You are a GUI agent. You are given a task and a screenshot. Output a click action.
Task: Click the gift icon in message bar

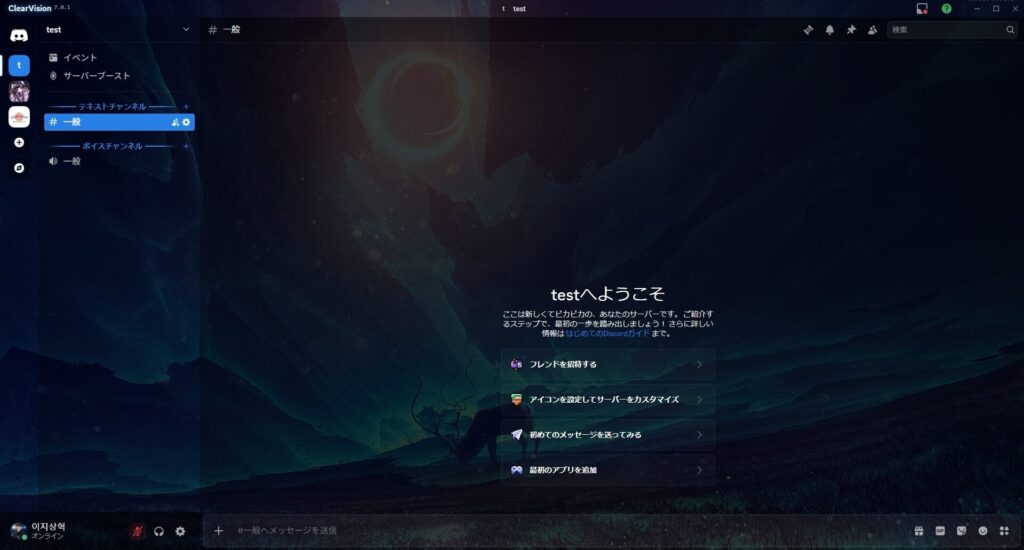click(x=918, y=530)
